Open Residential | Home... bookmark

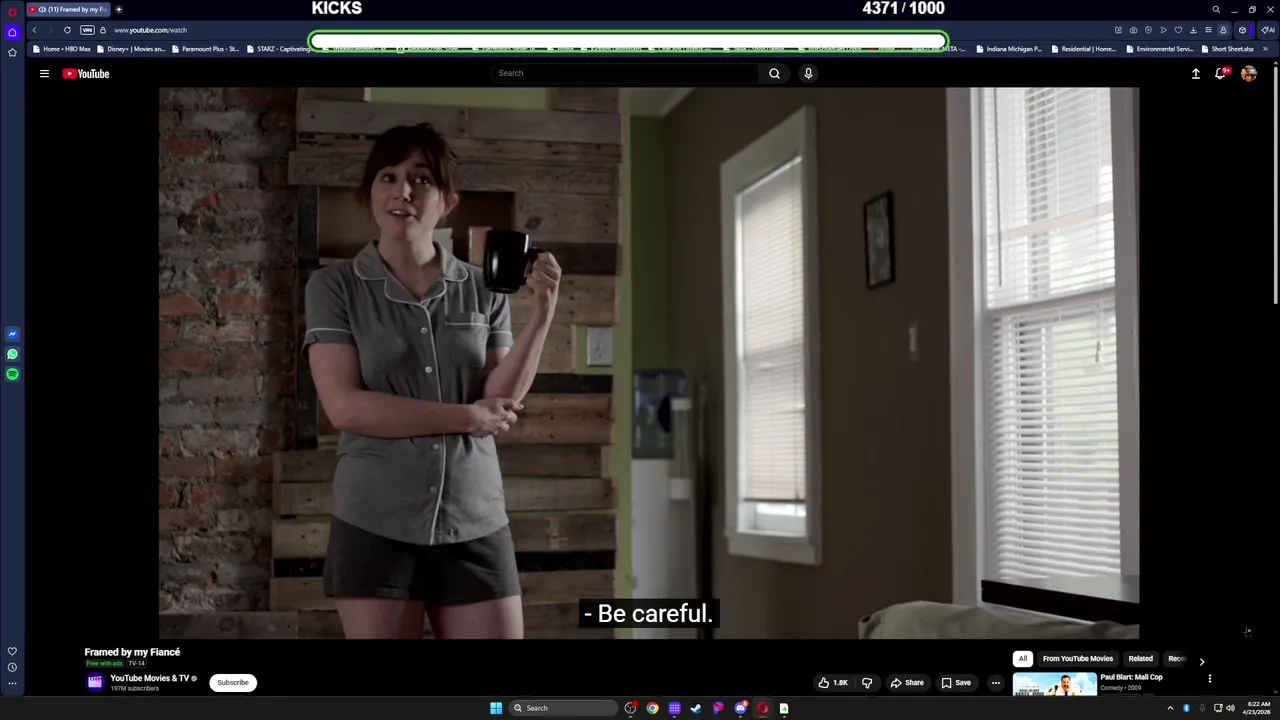[1084, 49]
